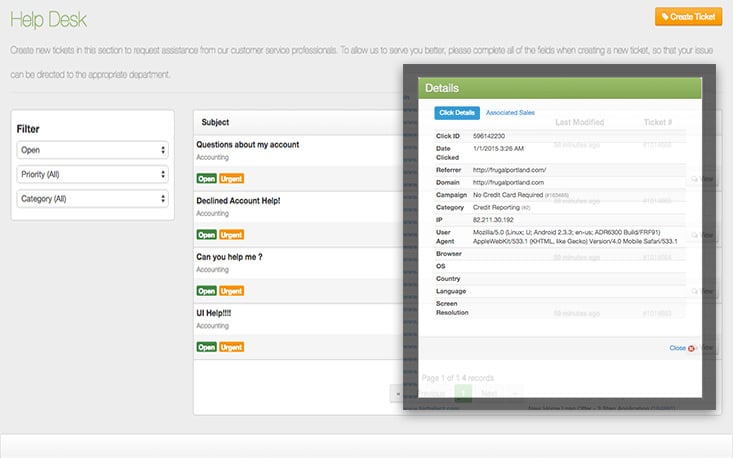Expand the Category (All) filter dropdown

click(92, 199)
